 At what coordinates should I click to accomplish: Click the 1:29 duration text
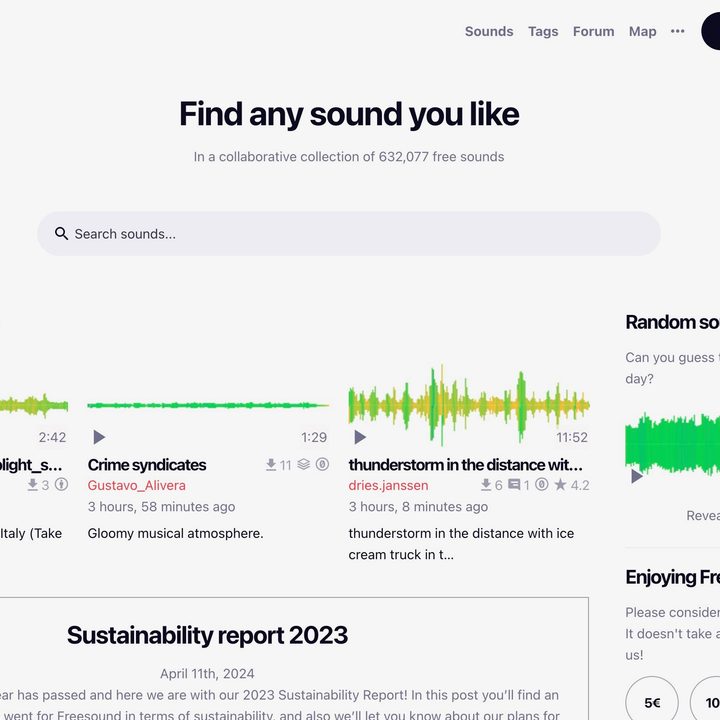314,437
